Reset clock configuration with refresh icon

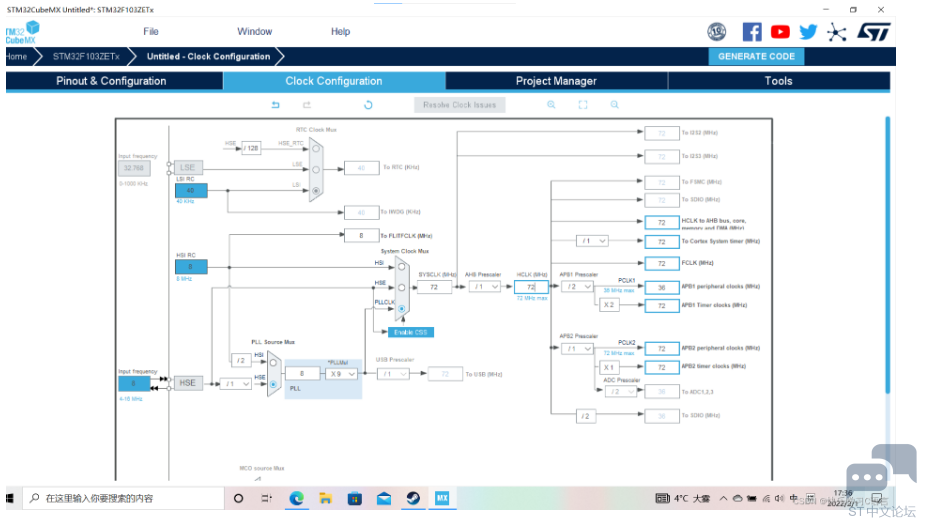pos(368,105)
